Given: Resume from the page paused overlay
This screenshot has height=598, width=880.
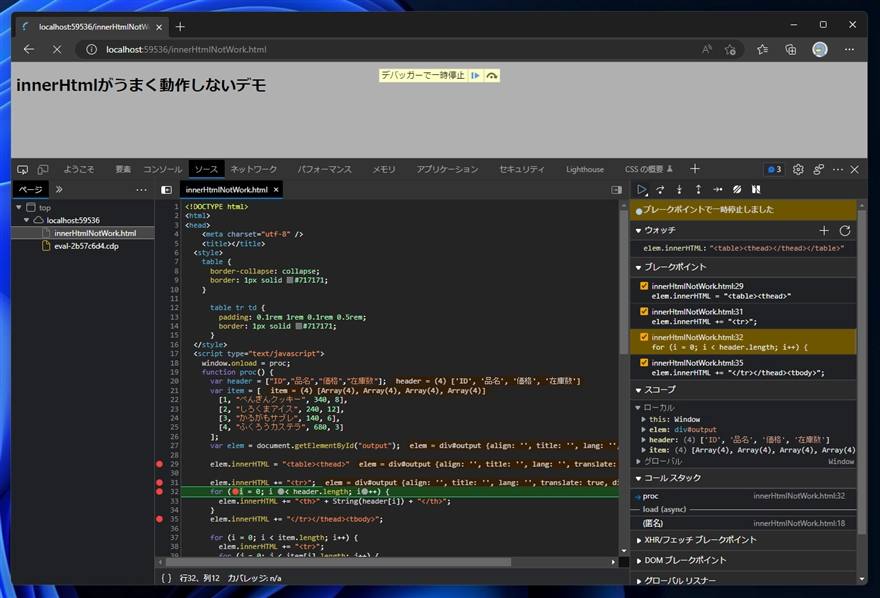Looking at the screenshot, I should 475,75.
